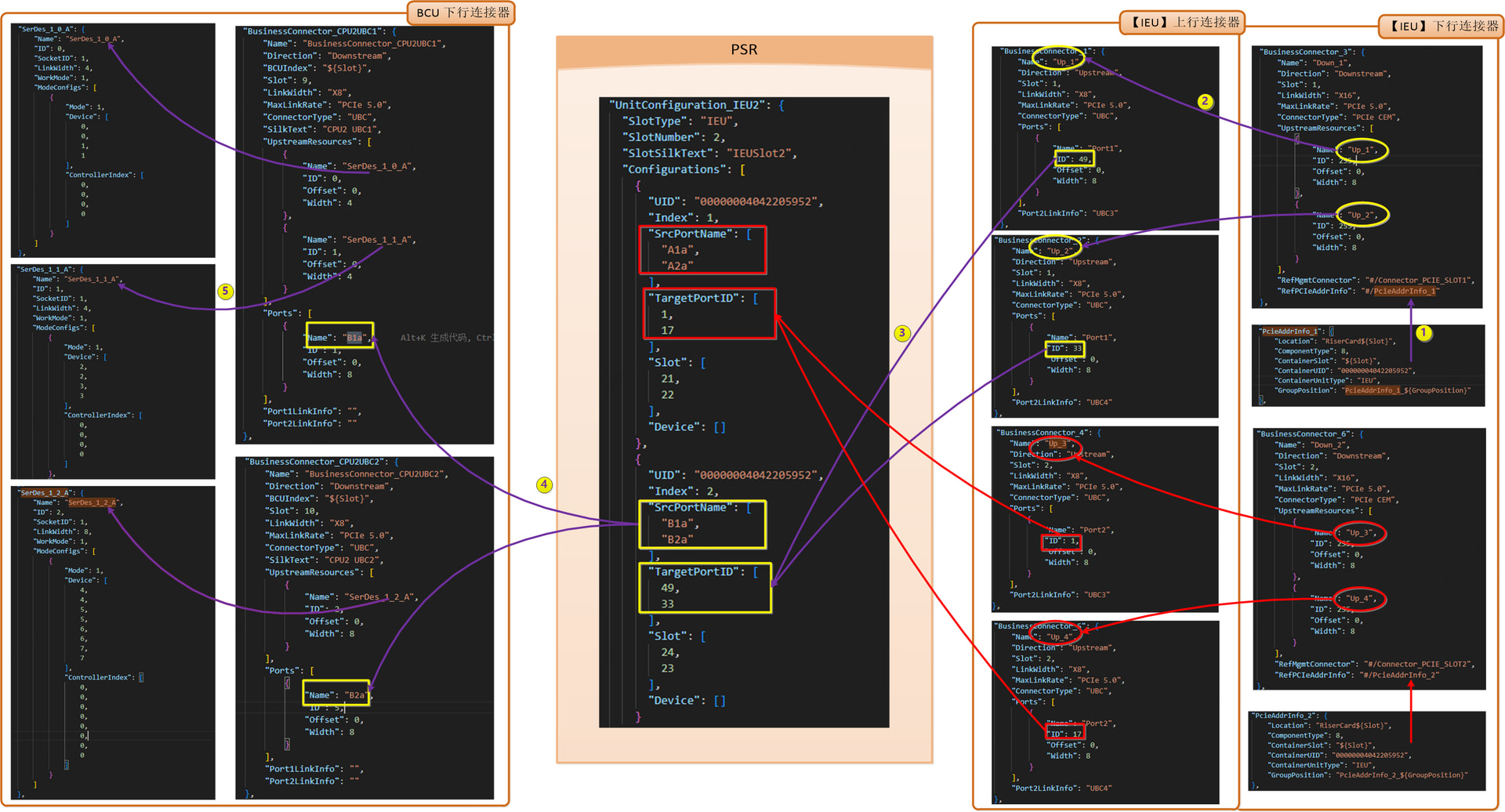This screenshot has width=1505, height=812.
Task: Select "Name": "BusinessConnector_CPU2UBC2" line
Action: pos(357,473)
